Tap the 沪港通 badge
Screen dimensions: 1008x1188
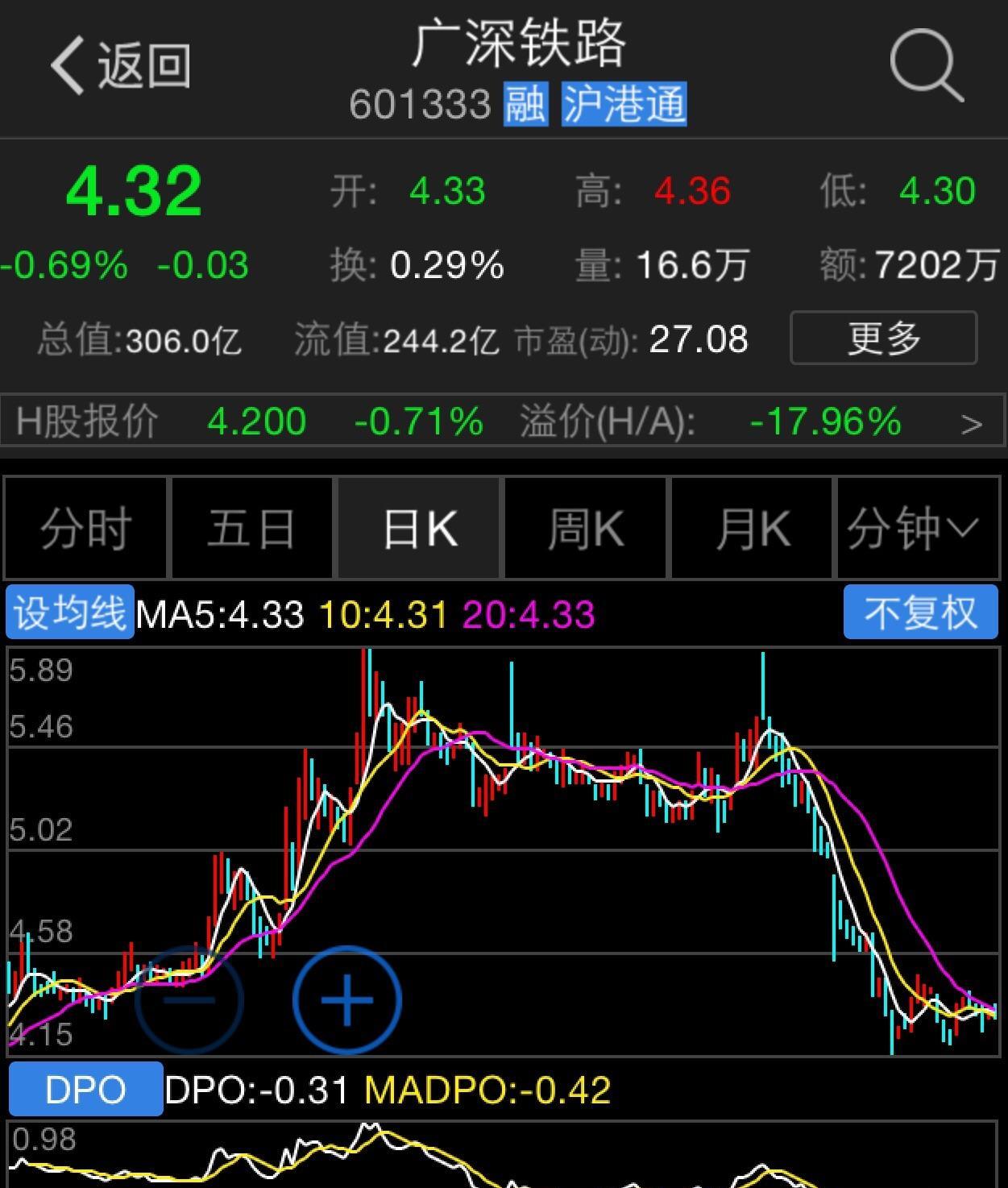tap(624, 104)
